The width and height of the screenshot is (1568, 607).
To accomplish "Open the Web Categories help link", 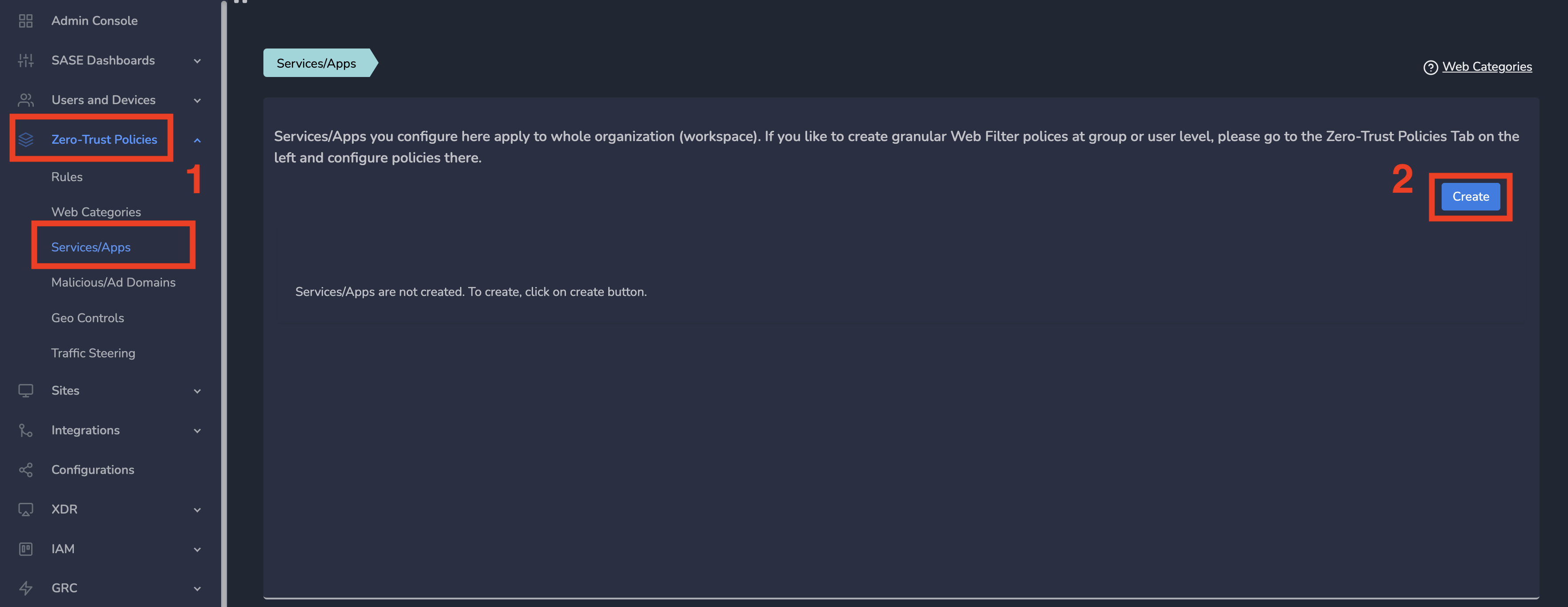I will coord(1487,67).
